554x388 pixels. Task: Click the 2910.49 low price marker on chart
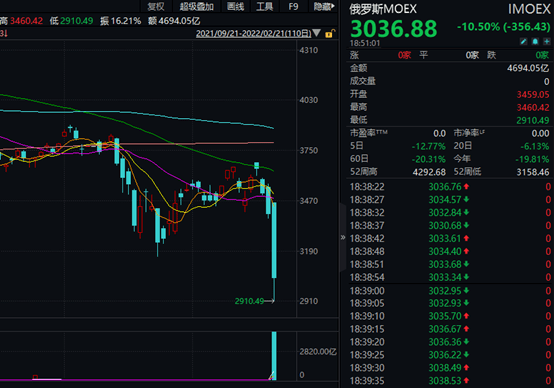249,301
